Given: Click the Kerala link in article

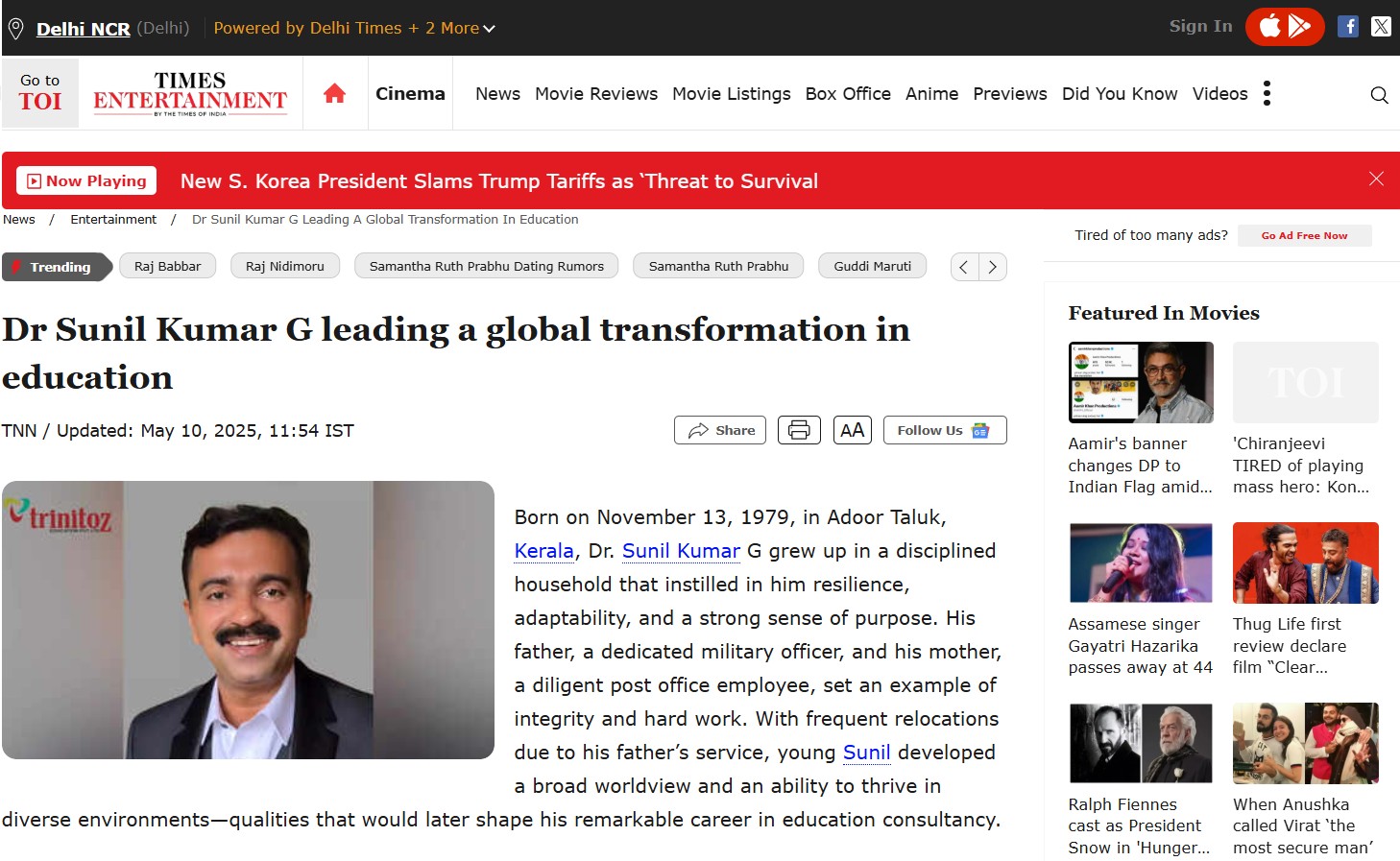Looking at the screenshot, I should 543,551.
